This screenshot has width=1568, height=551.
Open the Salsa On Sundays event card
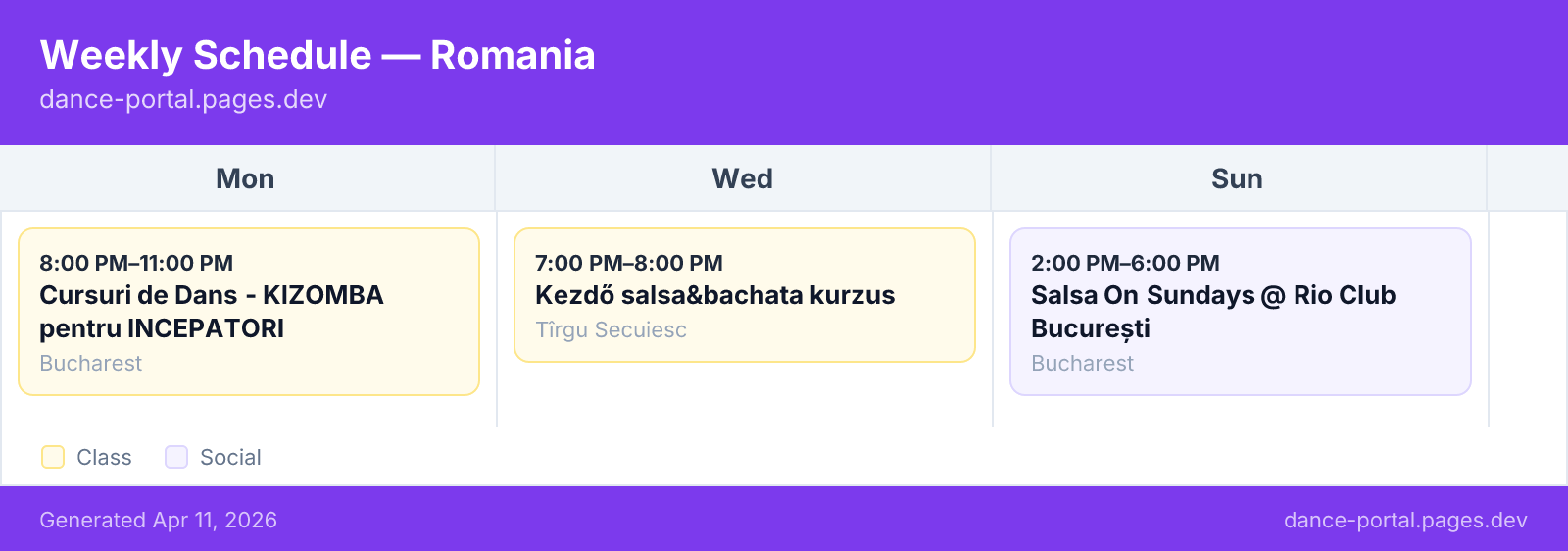click(1241, 312)
